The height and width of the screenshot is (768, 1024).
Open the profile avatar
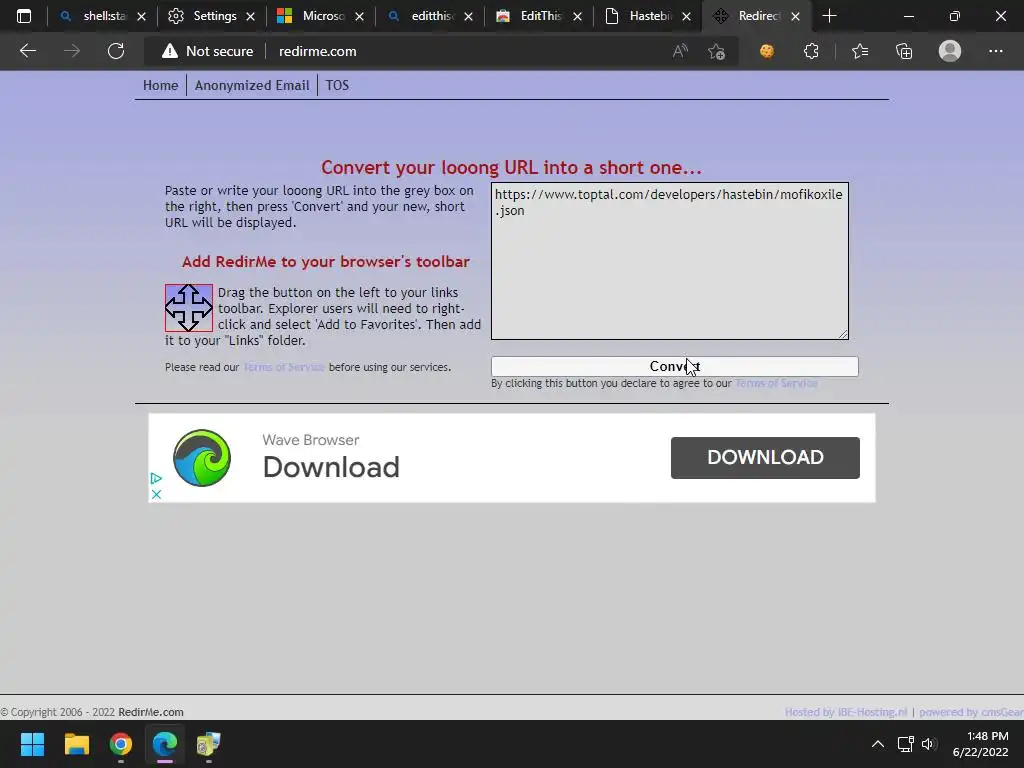[950, 51]
